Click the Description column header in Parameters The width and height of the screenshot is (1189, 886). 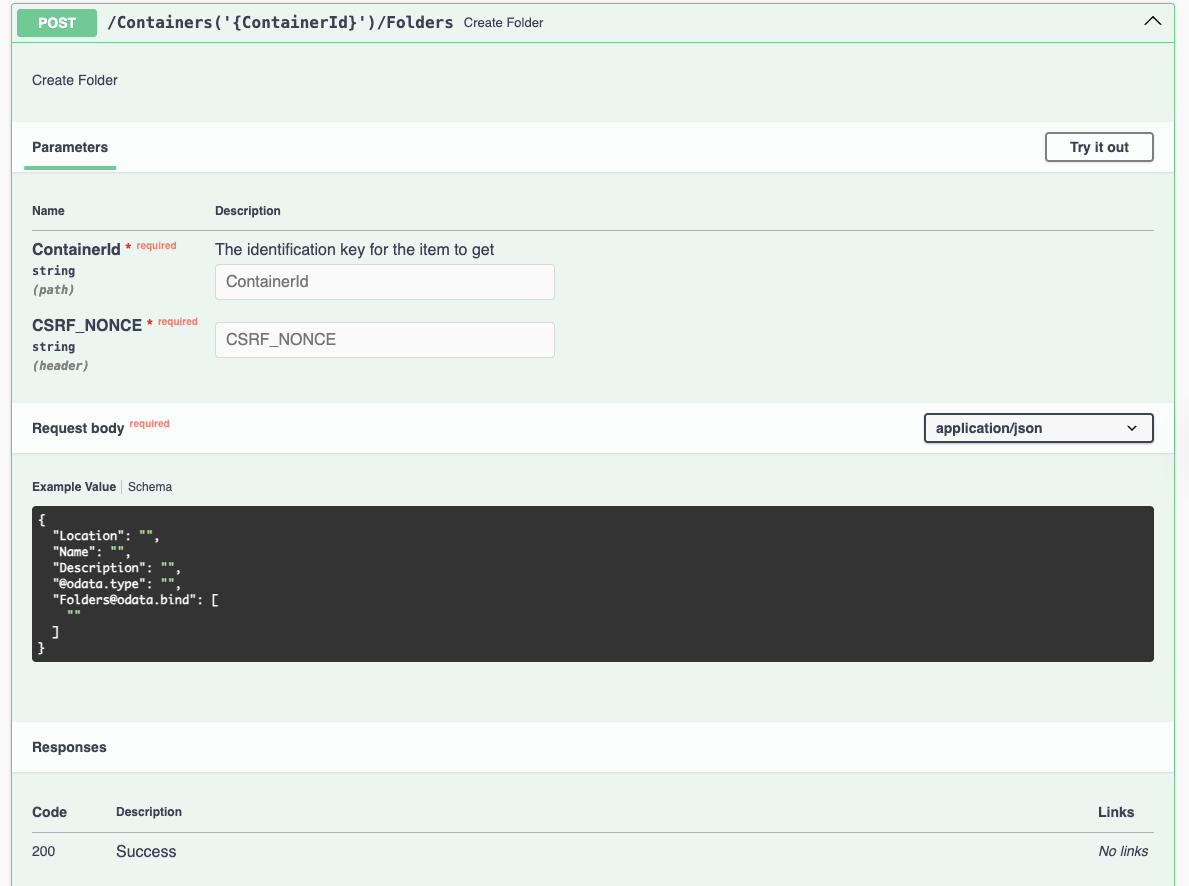coord(248,211)
